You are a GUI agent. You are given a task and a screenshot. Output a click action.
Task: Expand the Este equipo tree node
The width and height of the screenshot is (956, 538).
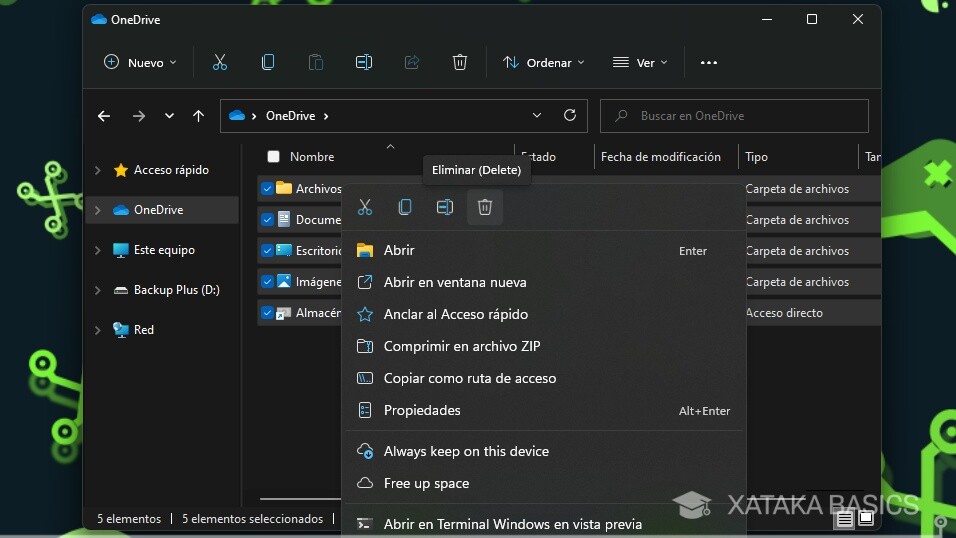coord(98,250)
